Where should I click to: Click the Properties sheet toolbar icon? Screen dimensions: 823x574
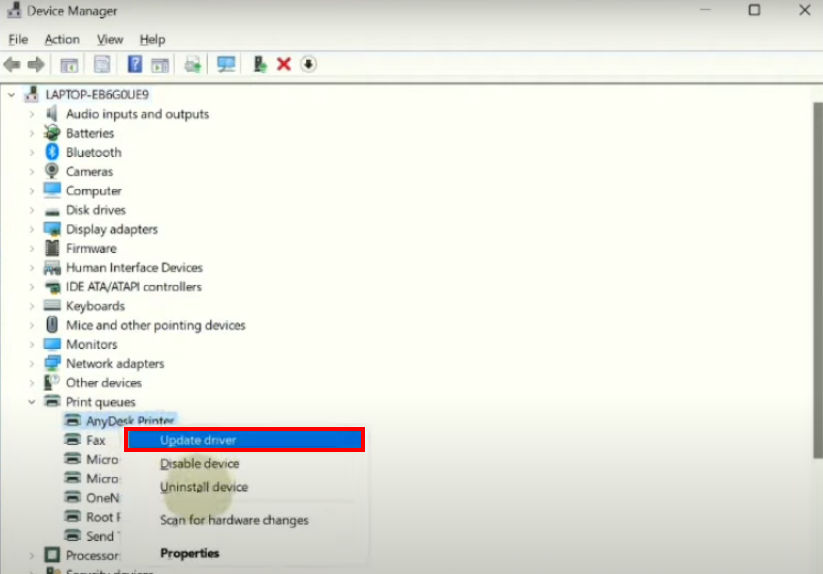coord(102,65)
